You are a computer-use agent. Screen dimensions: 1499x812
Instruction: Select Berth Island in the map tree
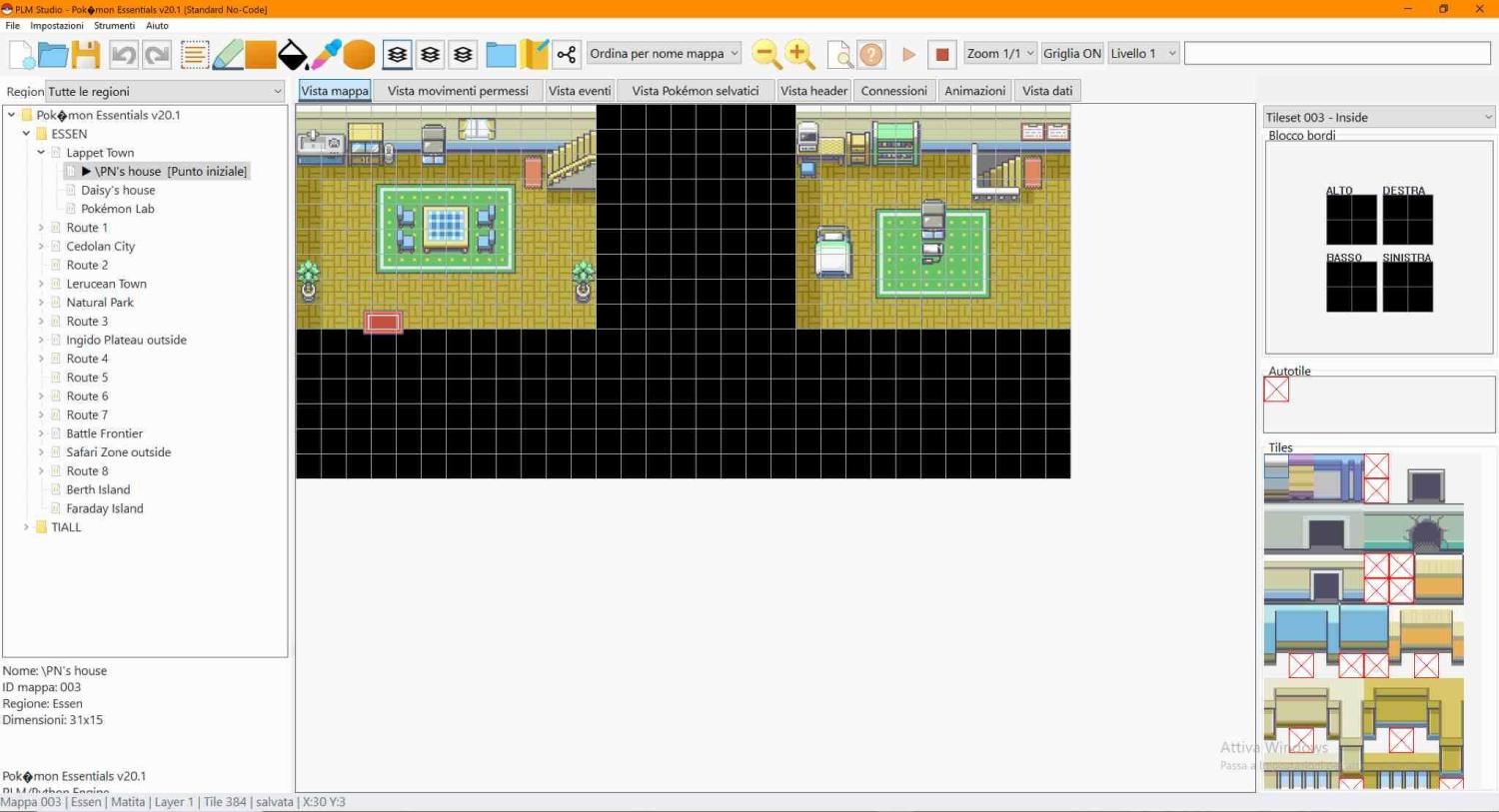tap(98, 489)
